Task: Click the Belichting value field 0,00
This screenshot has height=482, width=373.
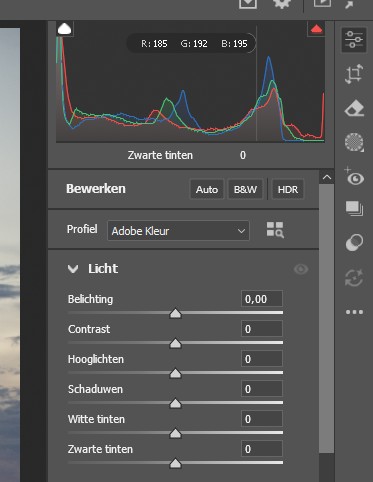Action: (262, 299)
